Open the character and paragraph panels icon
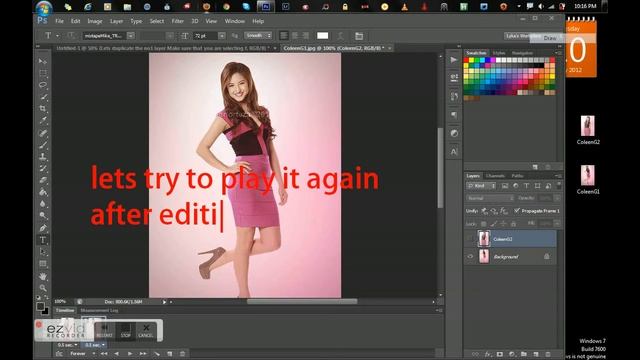This screenshot has width=640, height=360. 359,36
